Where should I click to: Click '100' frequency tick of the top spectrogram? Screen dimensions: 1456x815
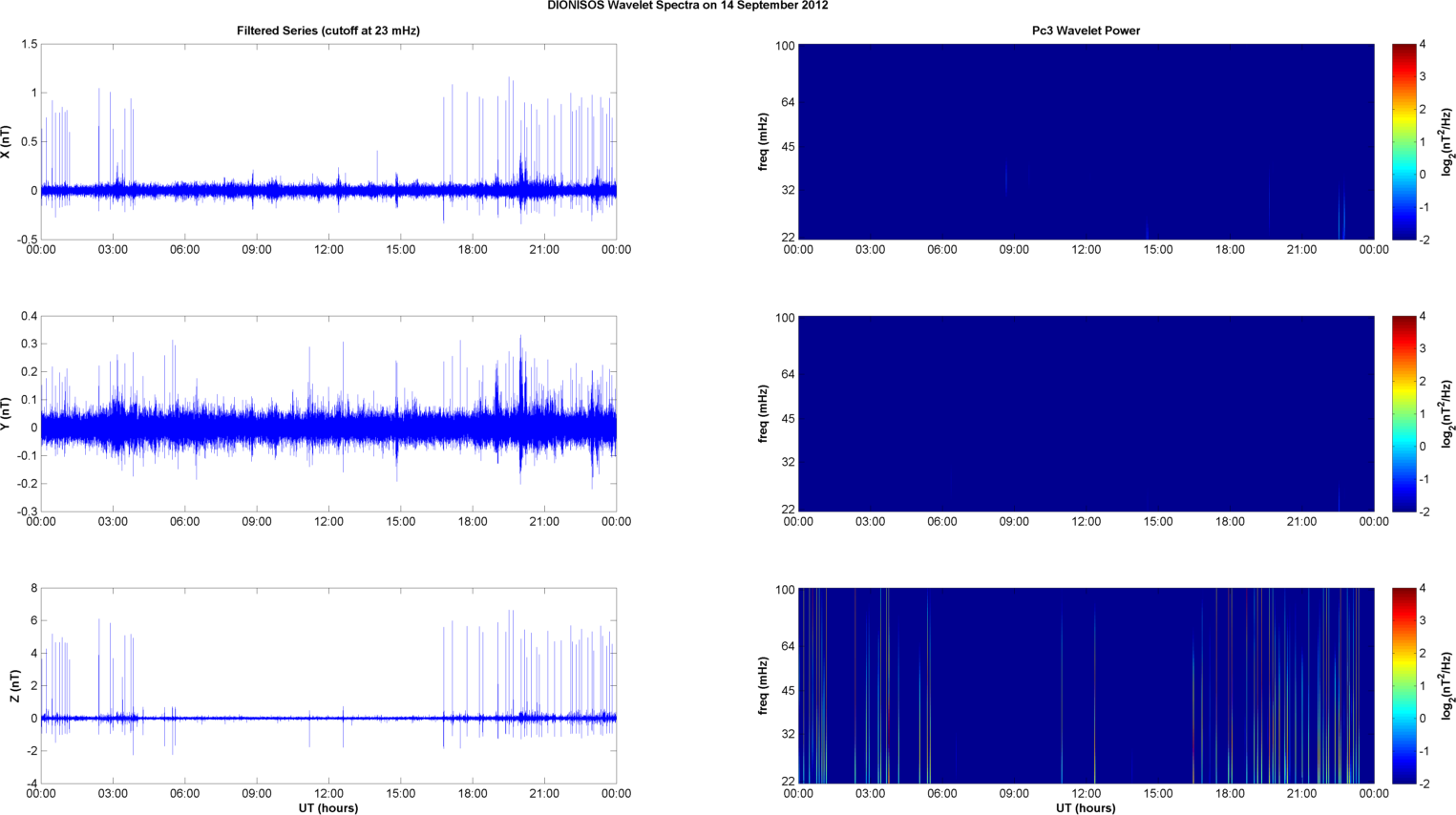785,45
